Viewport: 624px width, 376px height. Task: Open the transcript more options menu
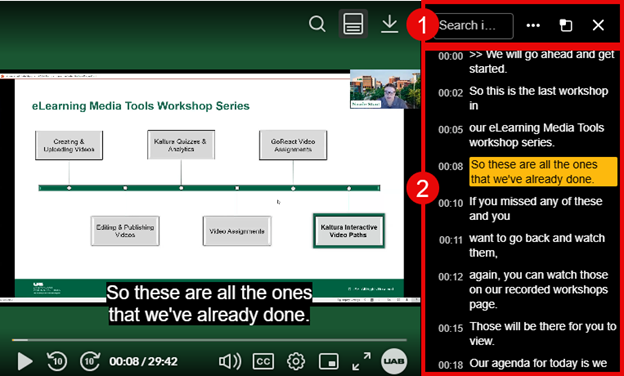[x=533, y=25]
